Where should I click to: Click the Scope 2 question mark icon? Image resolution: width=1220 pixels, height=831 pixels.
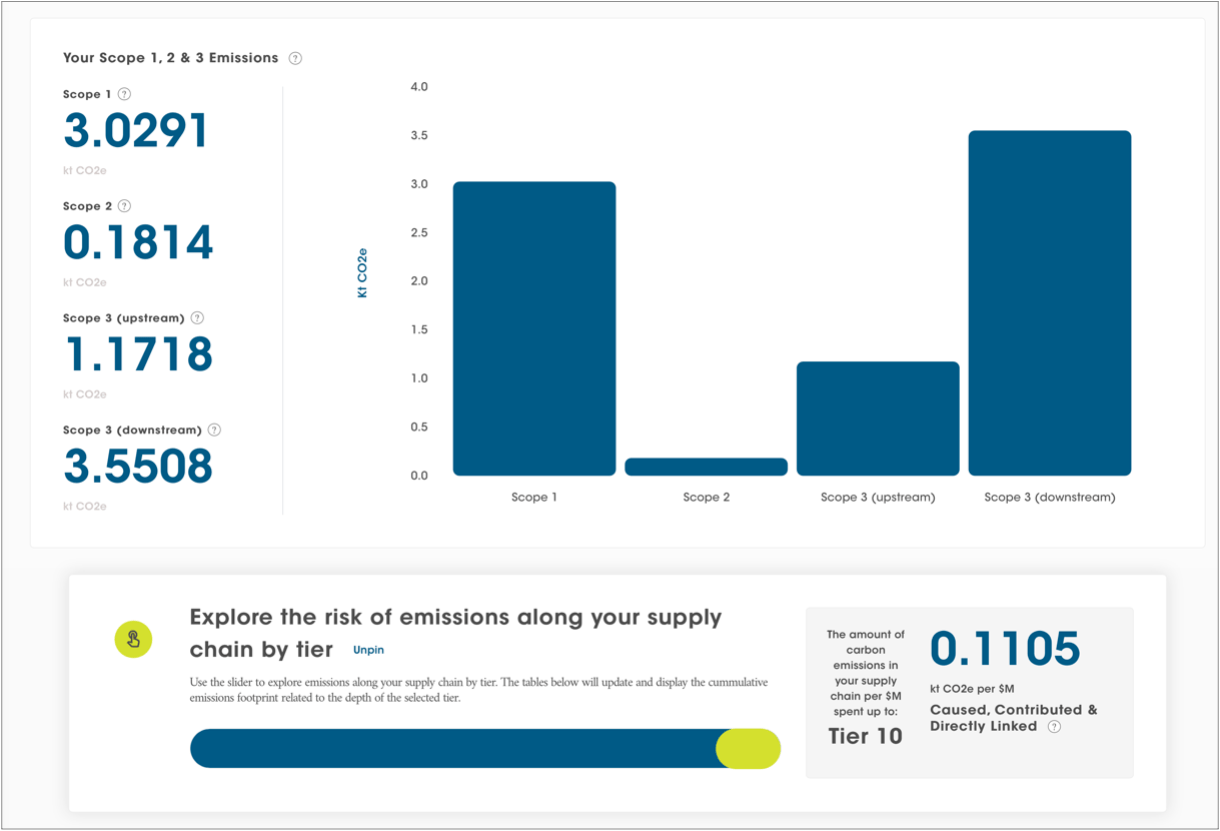coord(124,206)
